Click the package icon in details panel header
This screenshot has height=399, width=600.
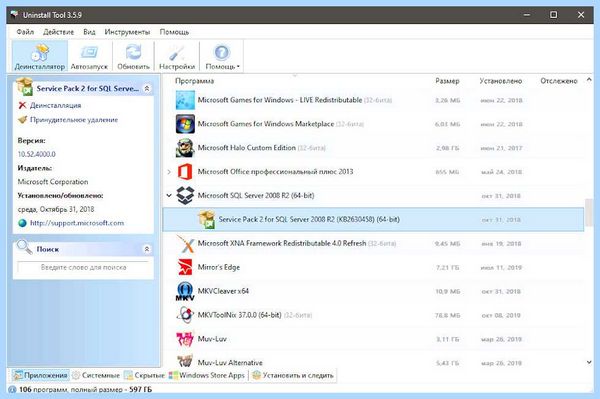click(24, 86)
